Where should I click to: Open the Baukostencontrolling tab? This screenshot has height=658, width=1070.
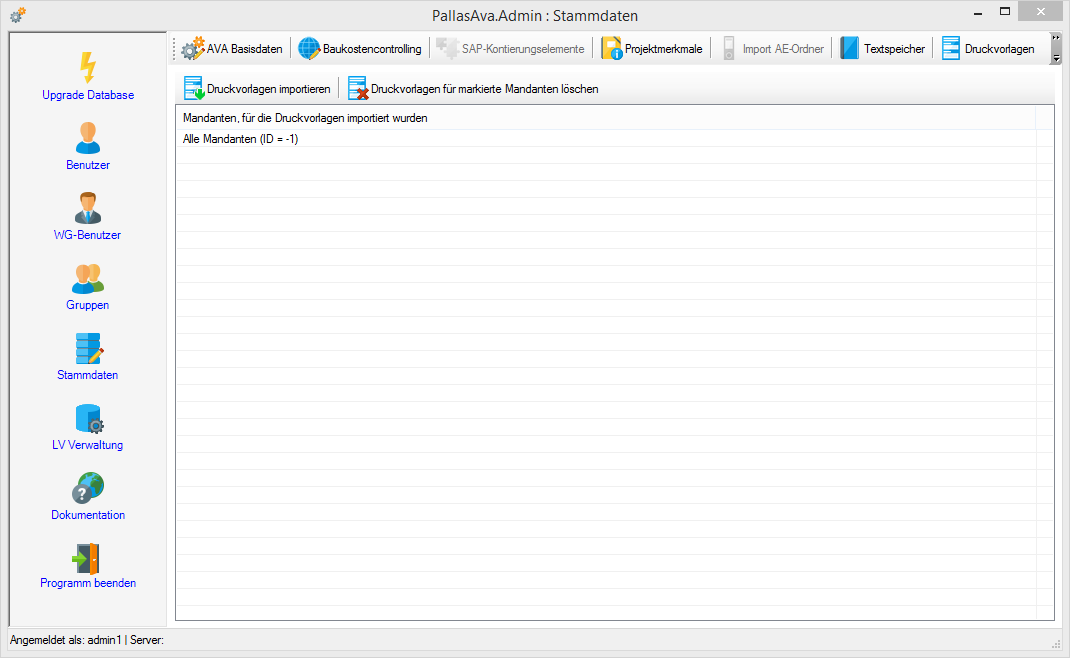(360, 48)
